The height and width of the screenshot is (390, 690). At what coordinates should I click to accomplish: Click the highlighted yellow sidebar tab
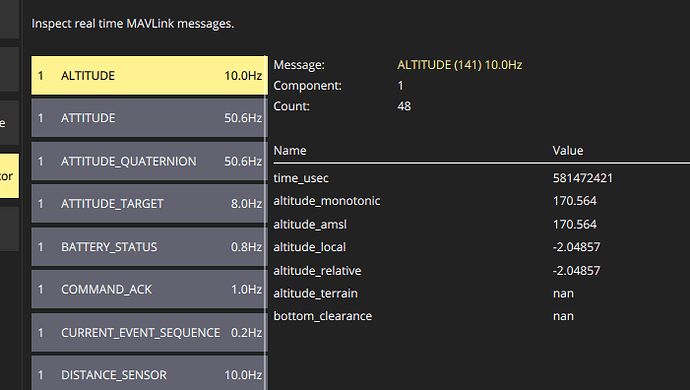[9, 176]
